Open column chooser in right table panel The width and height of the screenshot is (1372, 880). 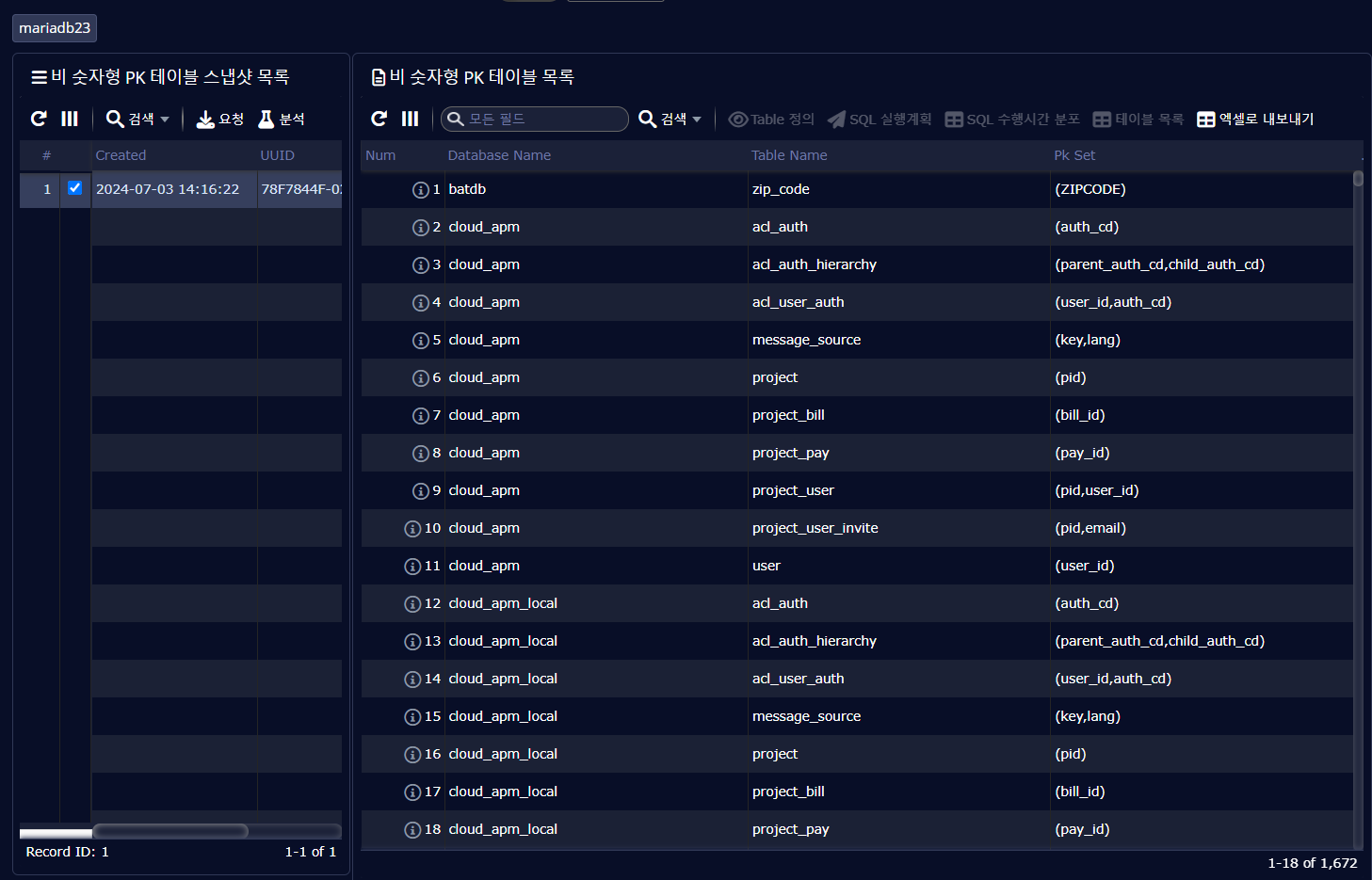click(x=410, y=119)
